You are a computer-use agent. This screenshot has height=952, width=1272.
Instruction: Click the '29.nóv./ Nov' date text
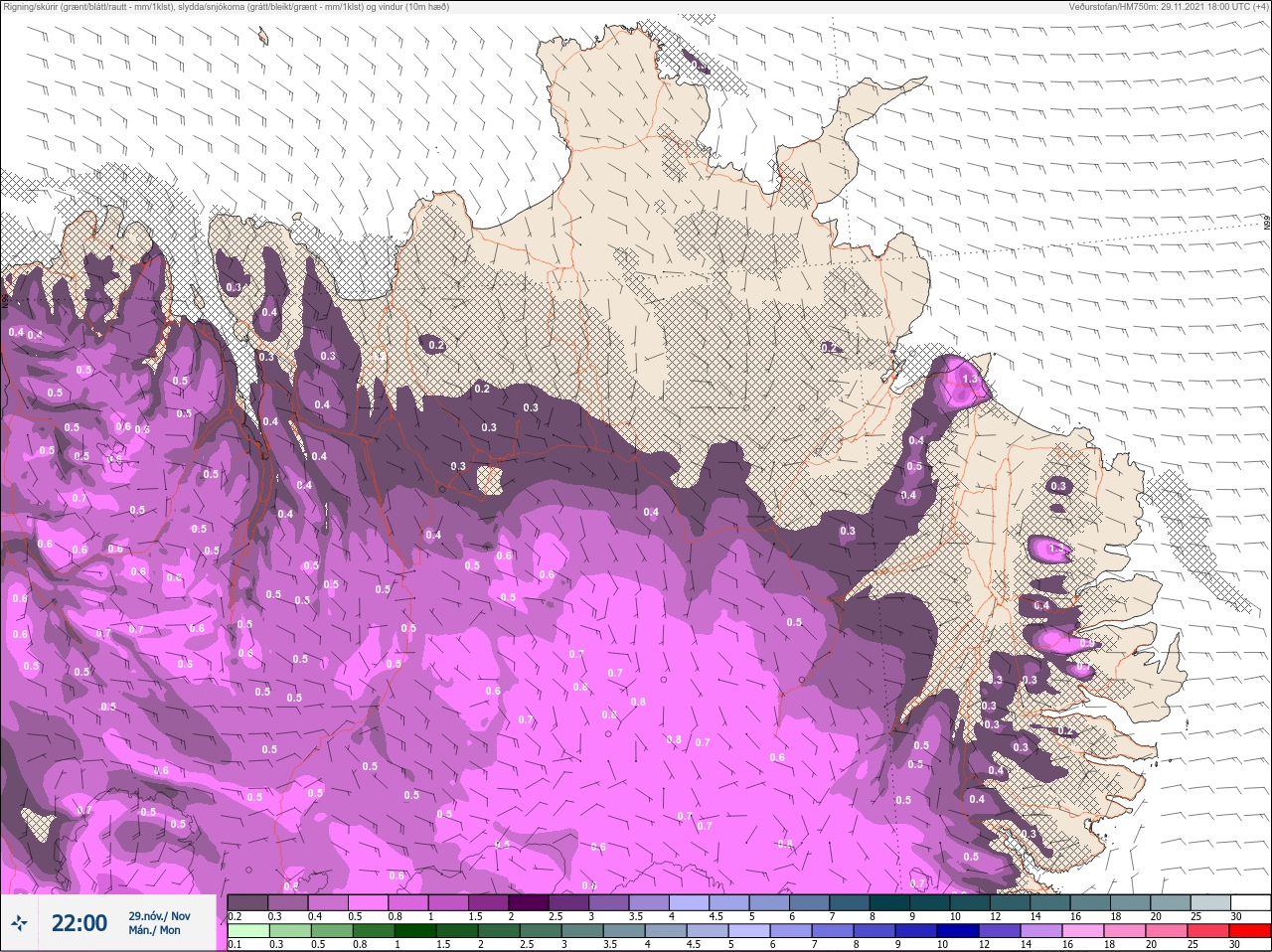coord(159,915)
